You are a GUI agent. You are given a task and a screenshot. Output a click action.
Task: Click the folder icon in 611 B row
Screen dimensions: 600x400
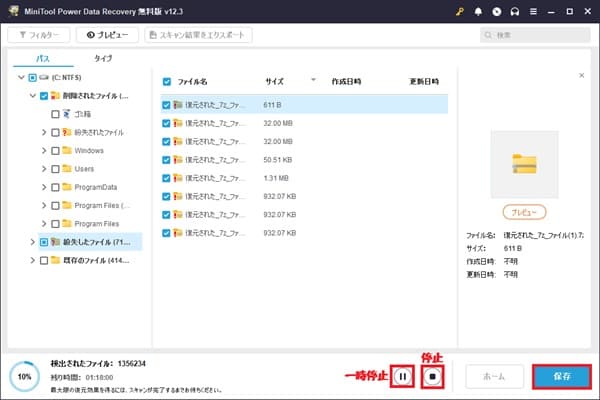click(178, 104)
